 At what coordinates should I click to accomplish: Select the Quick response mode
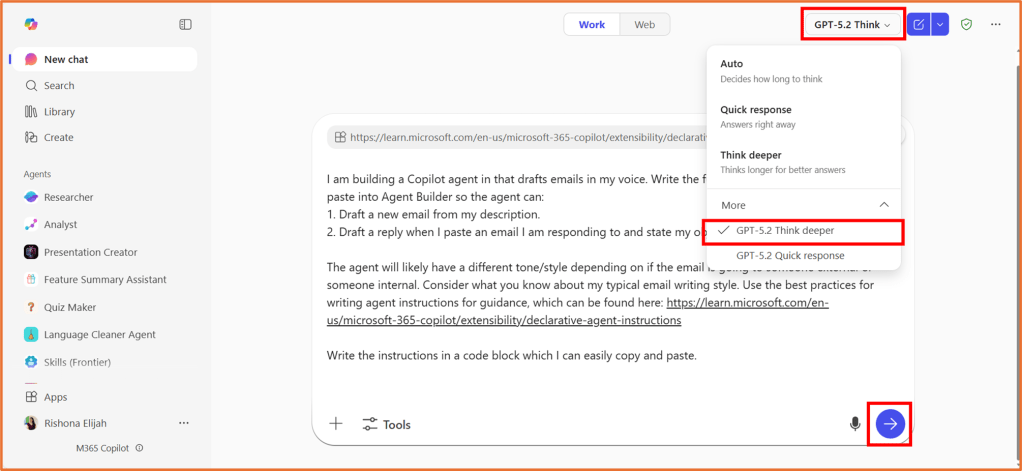coord(804,117)
